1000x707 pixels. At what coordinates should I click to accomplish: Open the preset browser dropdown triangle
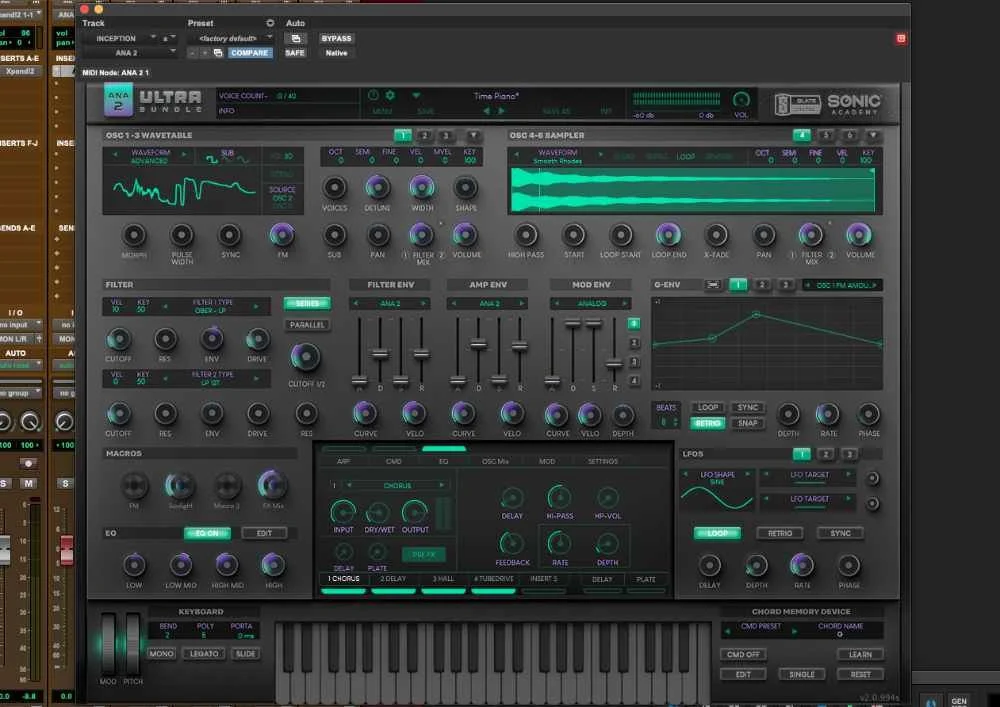pyautogui.click(x=416, y=96)
